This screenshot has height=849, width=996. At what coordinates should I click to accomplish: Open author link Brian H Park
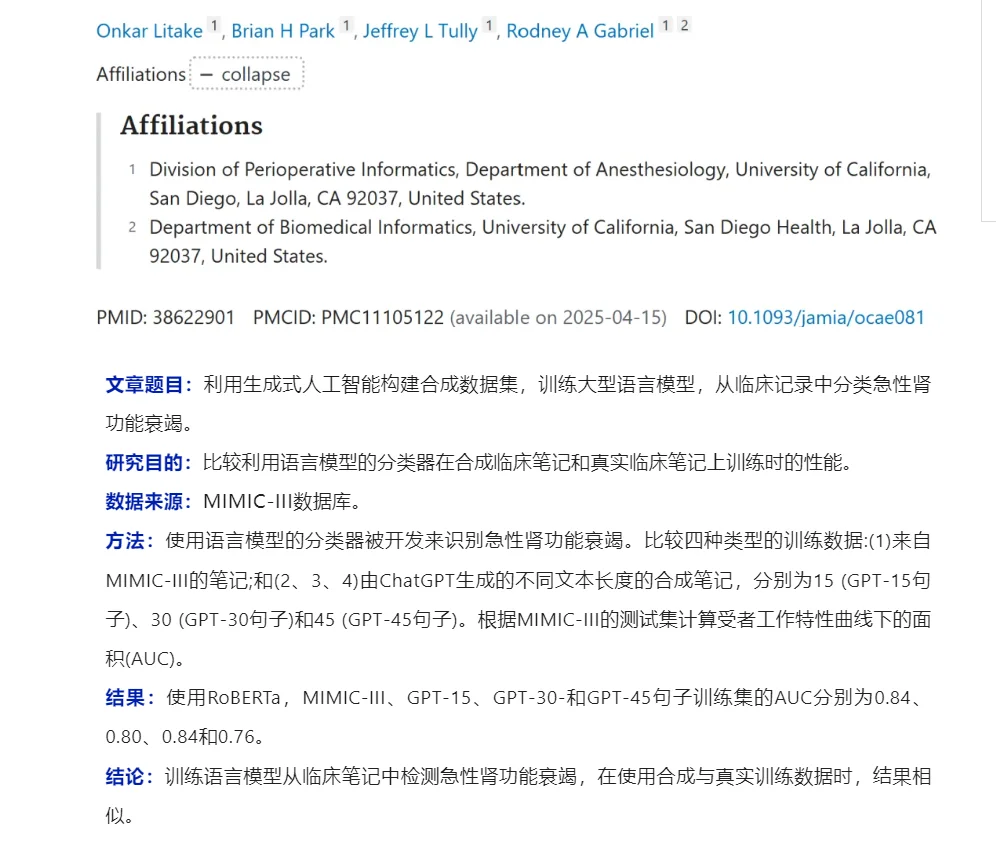(283, 30)
